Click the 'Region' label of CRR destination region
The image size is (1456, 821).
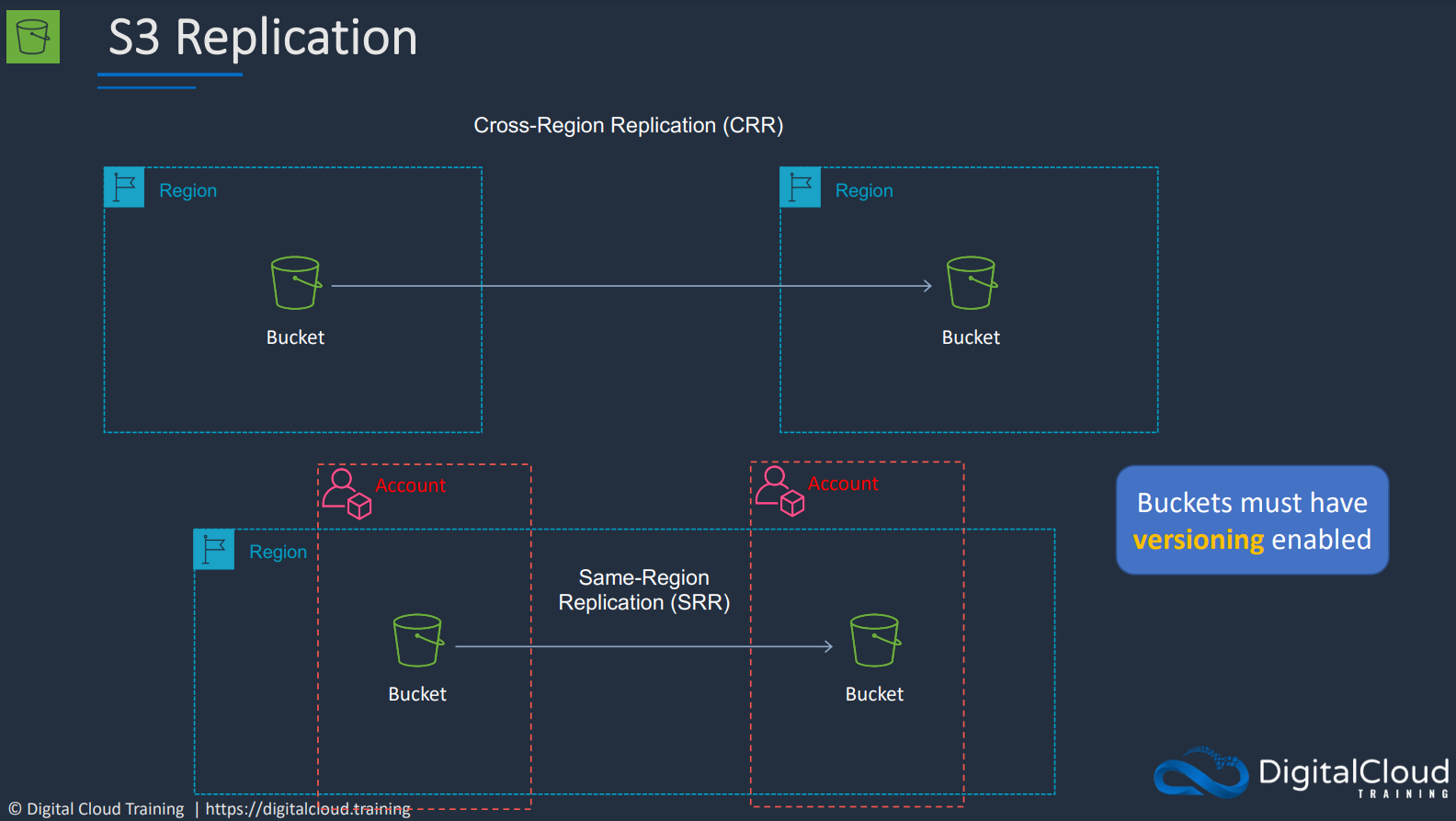(x=864, y=190)
